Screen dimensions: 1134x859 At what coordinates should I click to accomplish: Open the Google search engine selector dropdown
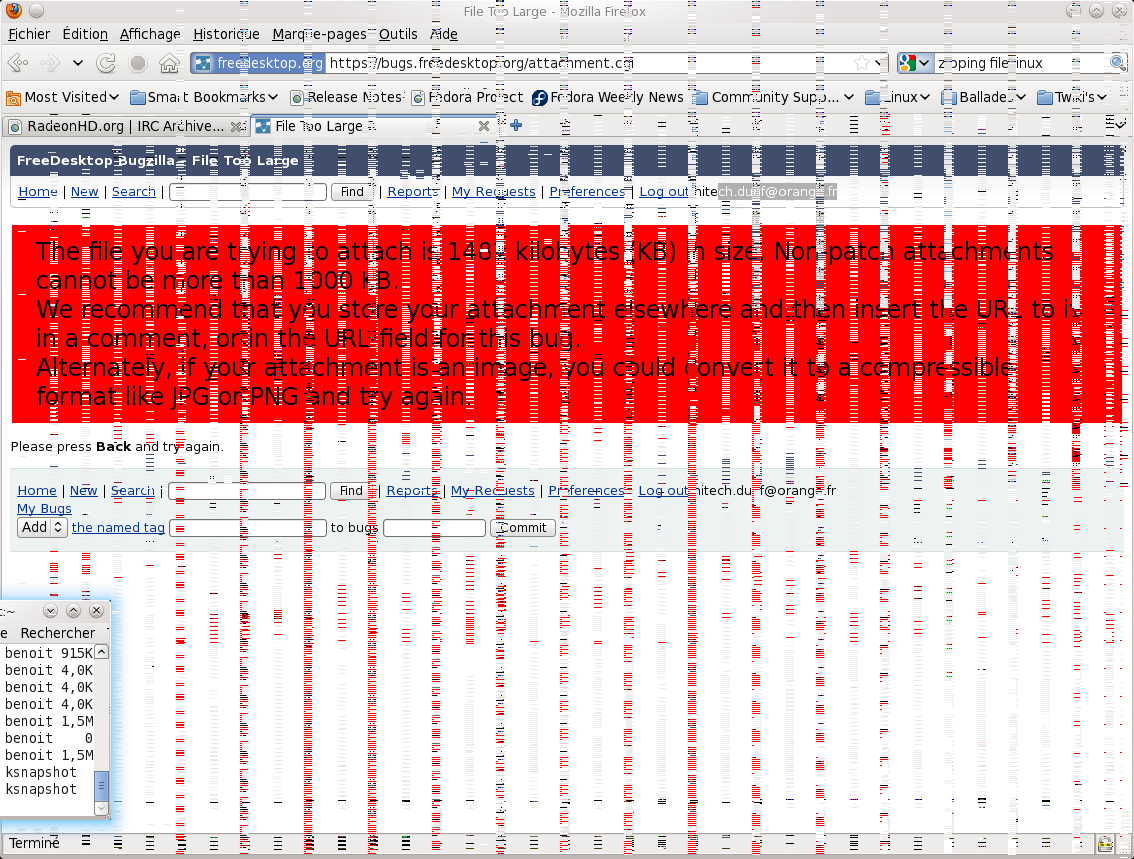pyautogui.click(x=915, y=63)
